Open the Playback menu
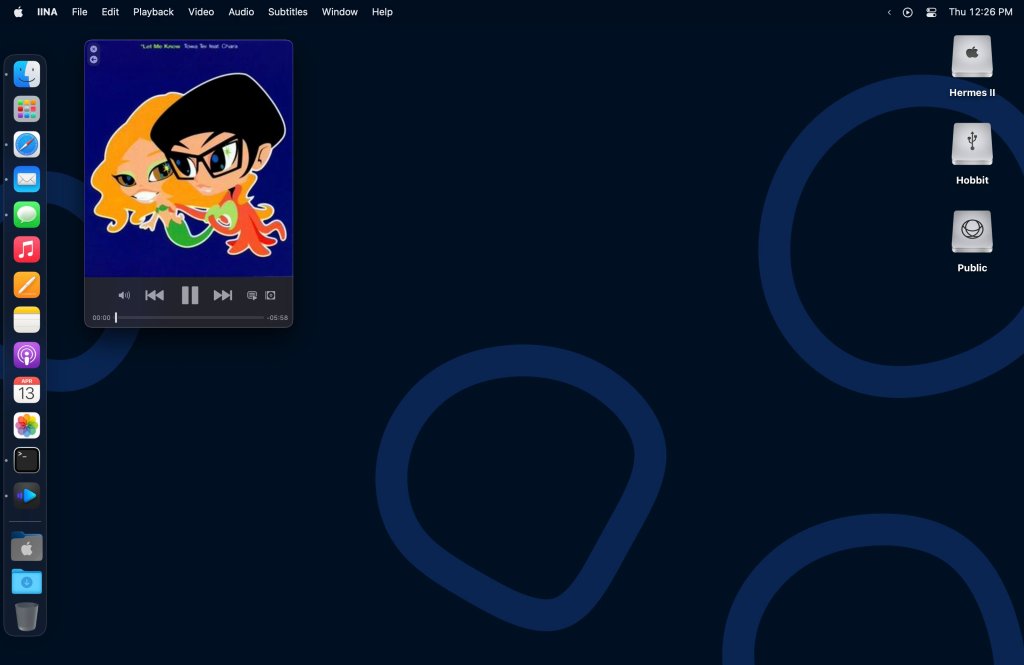 (153, 12)
